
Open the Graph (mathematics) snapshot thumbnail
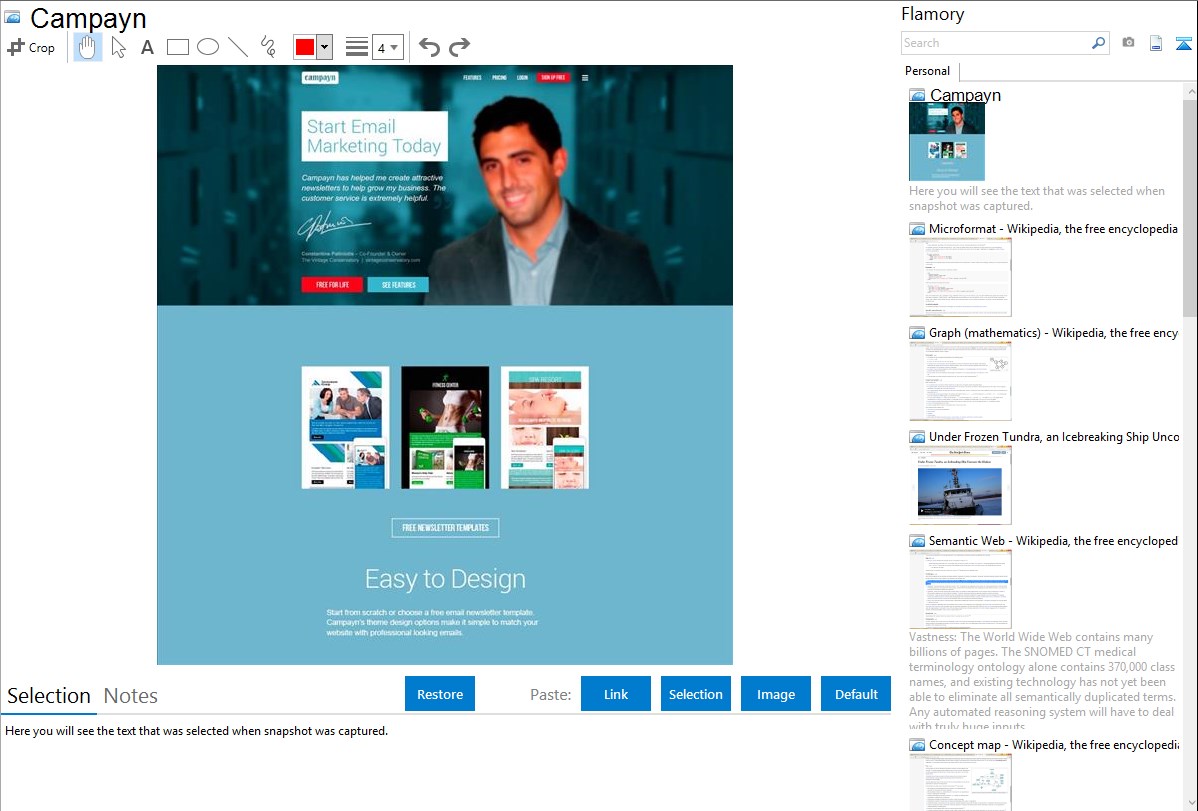[960, 381]
